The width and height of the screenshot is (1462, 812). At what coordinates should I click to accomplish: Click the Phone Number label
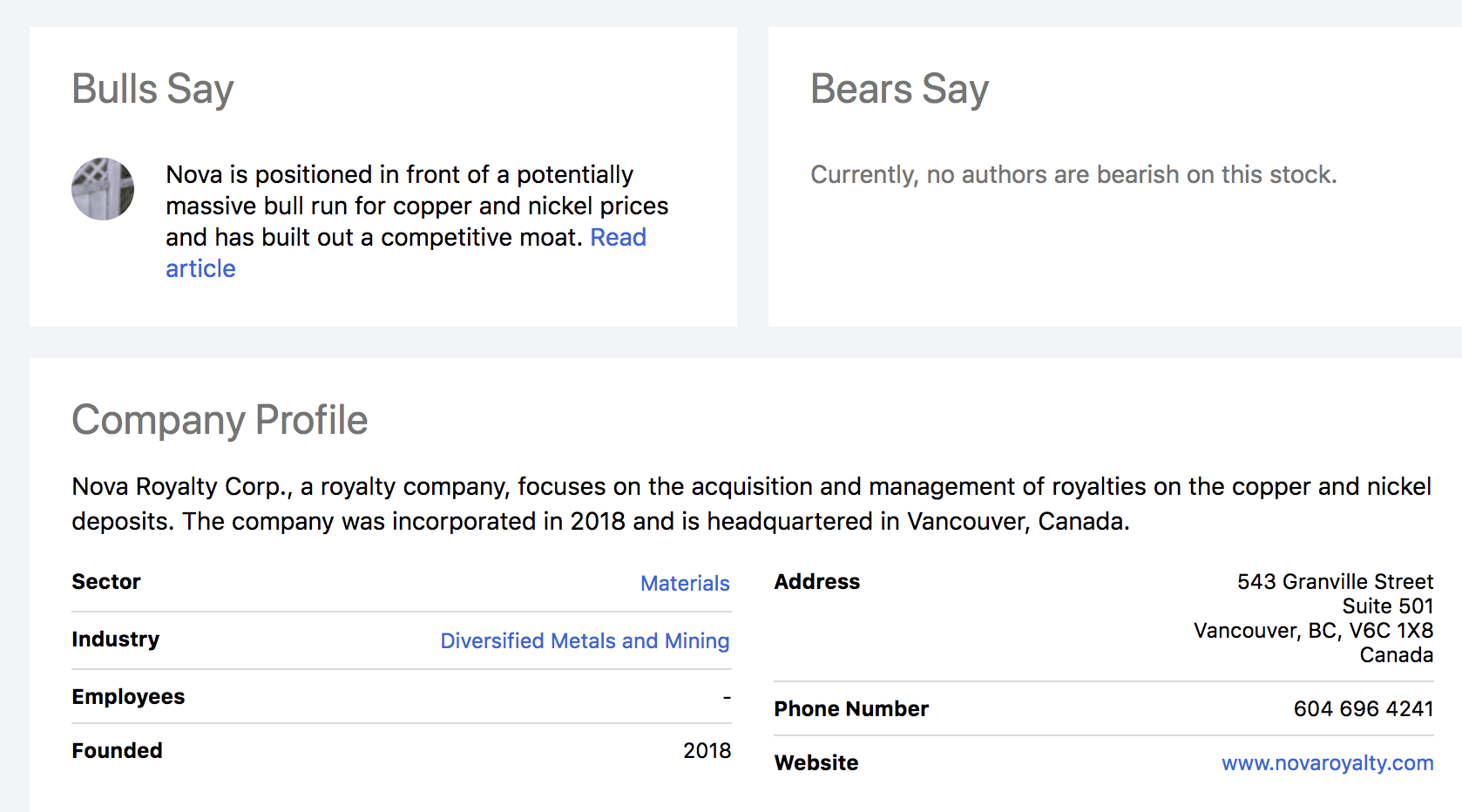pos(851,709)
